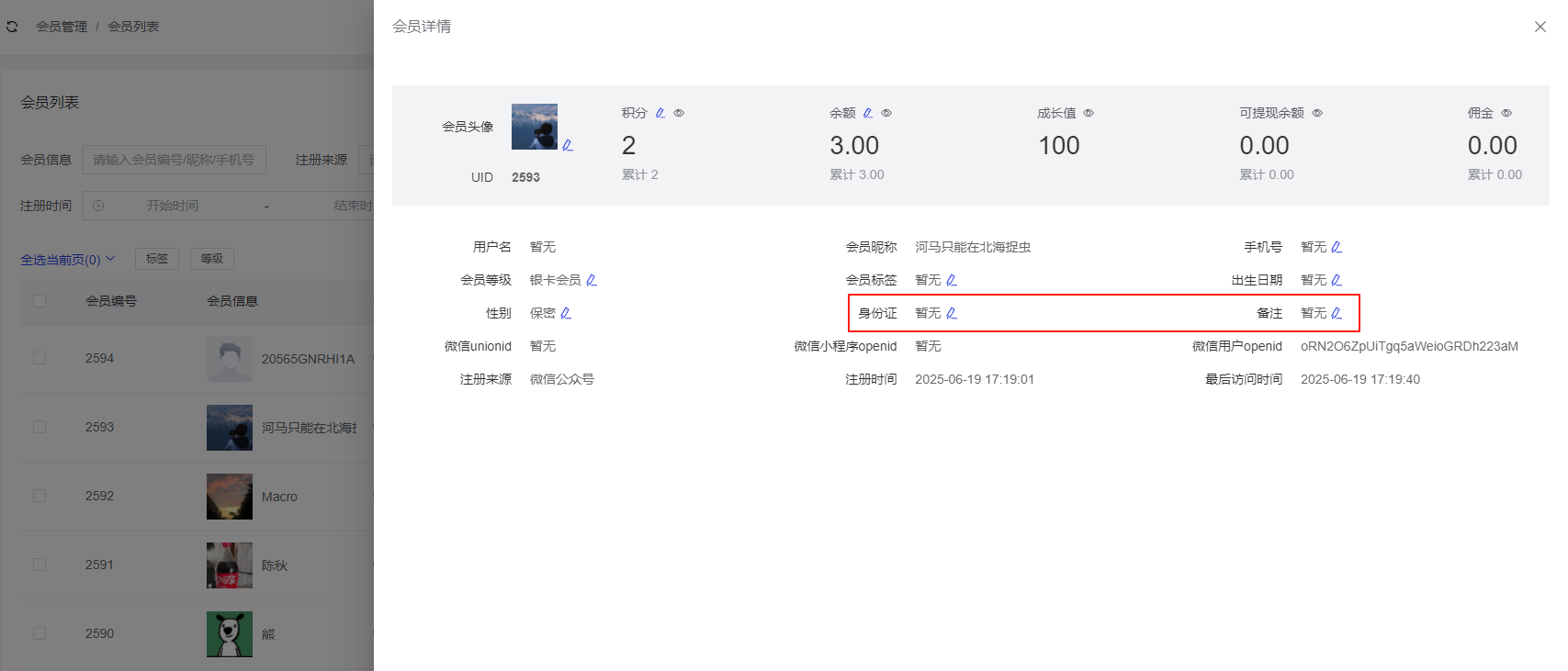View 余额 details with the eye icon
This screenshot has height=671, width=1568.
(x=886, y=113)
